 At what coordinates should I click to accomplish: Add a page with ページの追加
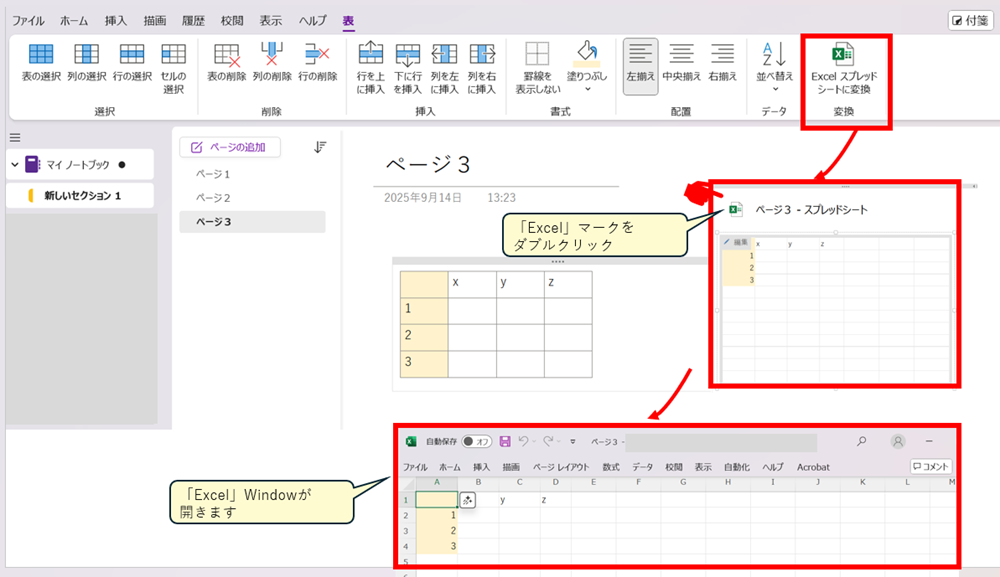tap(230, 147)
